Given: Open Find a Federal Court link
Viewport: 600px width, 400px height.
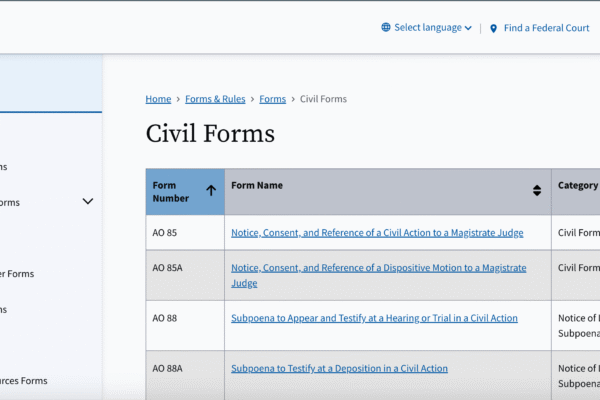Looking at the screenshot, I should click(x=546, y=28).
